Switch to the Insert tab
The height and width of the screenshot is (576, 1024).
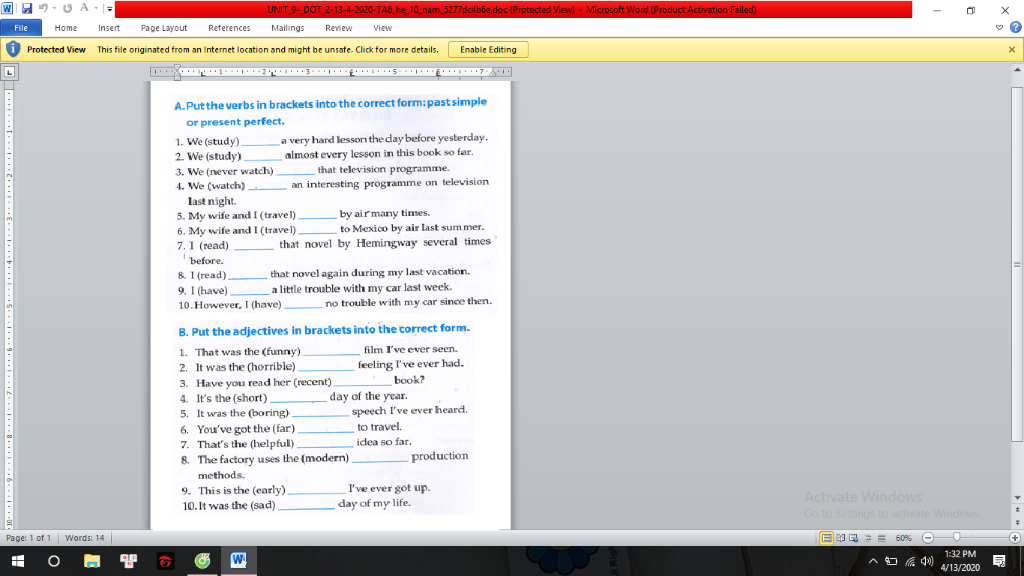109,28
